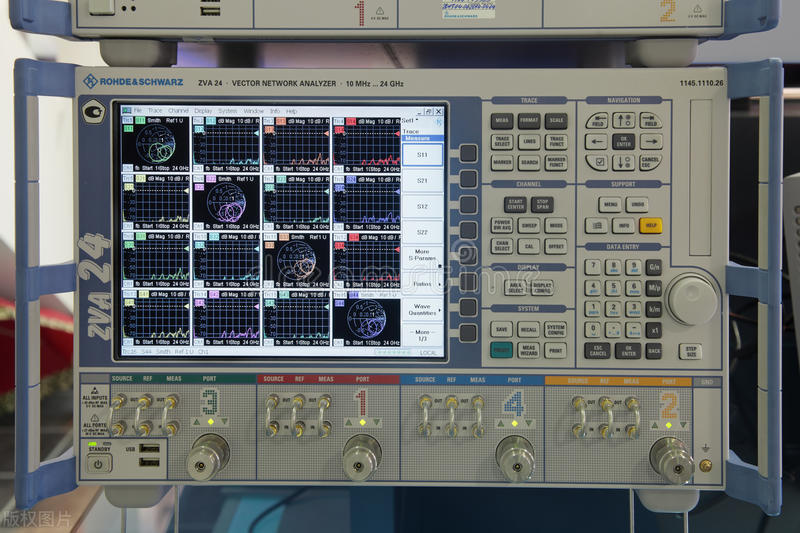Tap the yellow HELP key
The width and height of the screenshot is (800, 533).
[651, 225]
